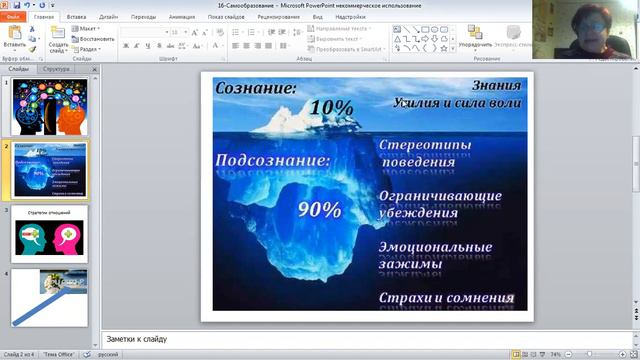Select the text box shape in gallery
This screenshot has width=640, height=360.
pos(397,29)
